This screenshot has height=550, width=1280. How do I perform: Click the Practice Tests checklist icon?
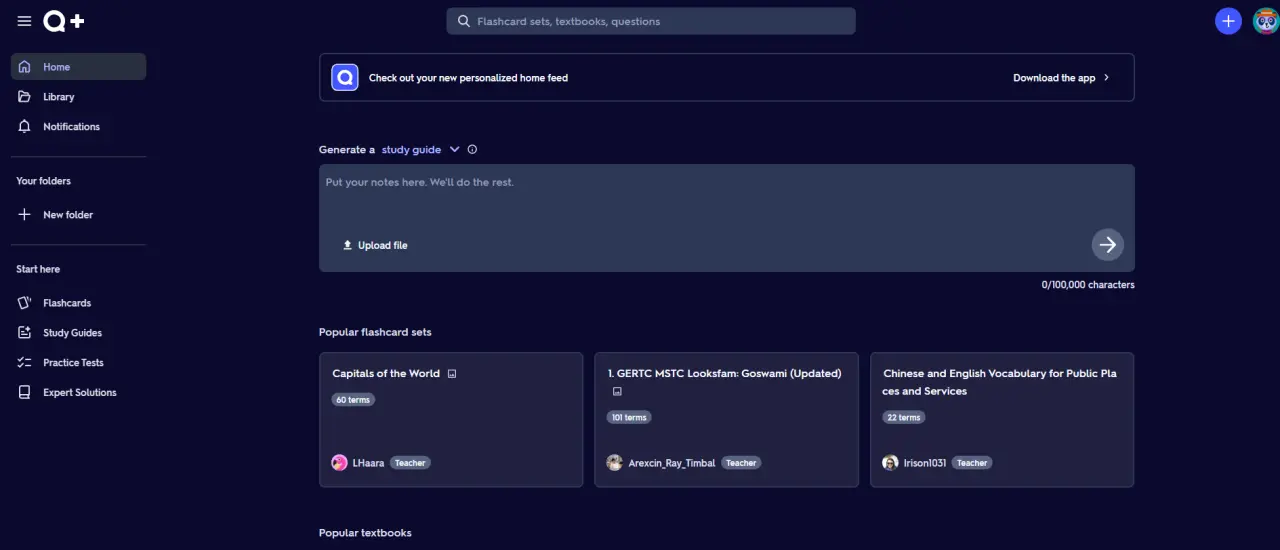point(25,363)
